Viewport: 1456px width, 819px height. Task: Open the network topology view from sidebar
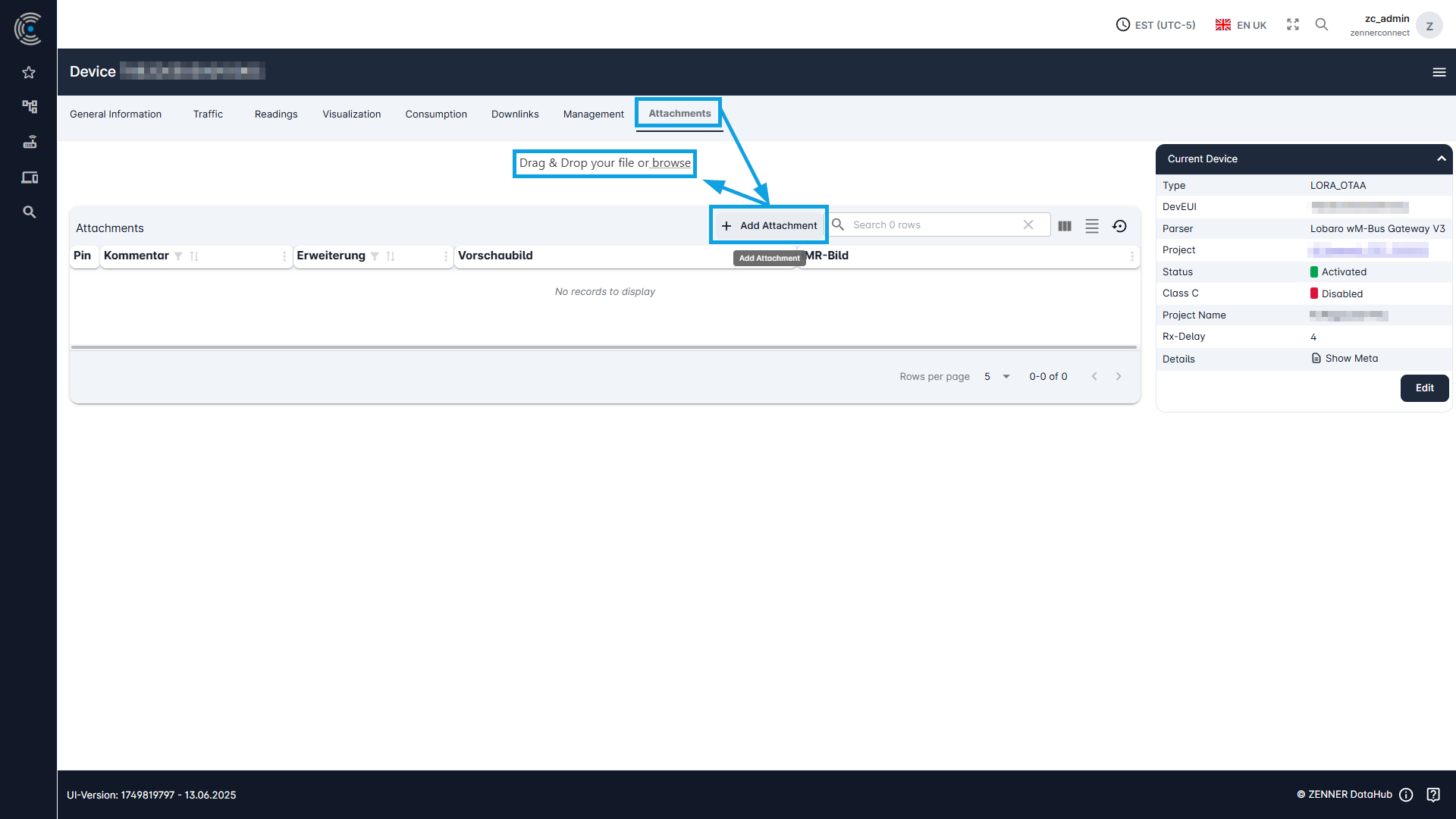click(29, 106)
